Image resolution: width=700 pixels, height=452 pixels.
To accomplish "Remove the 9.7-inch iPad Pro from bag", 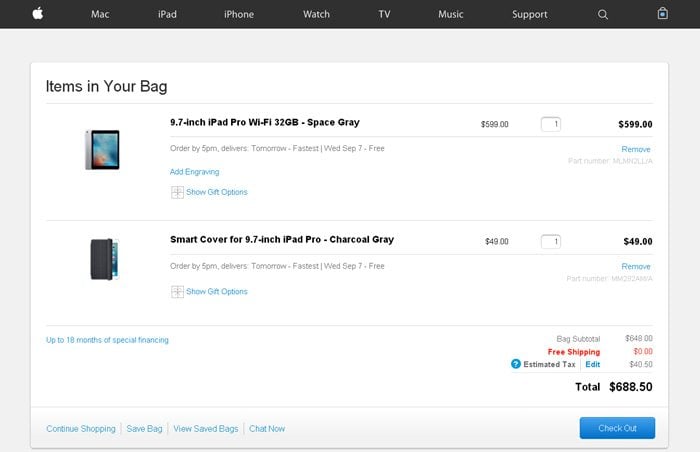I will click(636, 149).
